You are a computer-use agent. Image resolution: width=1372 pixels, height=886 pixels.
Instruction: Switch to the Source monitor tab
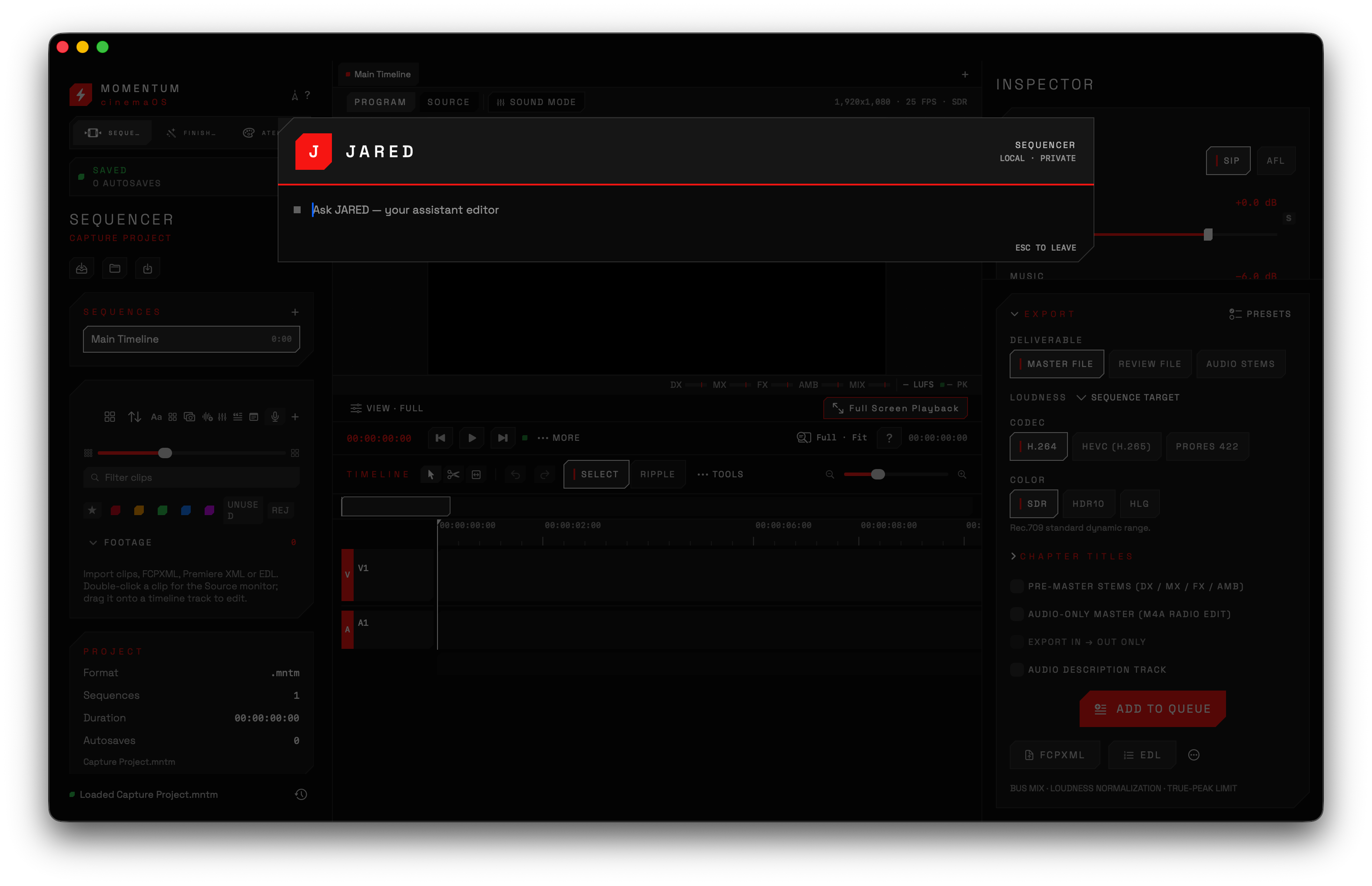[448, 102]
